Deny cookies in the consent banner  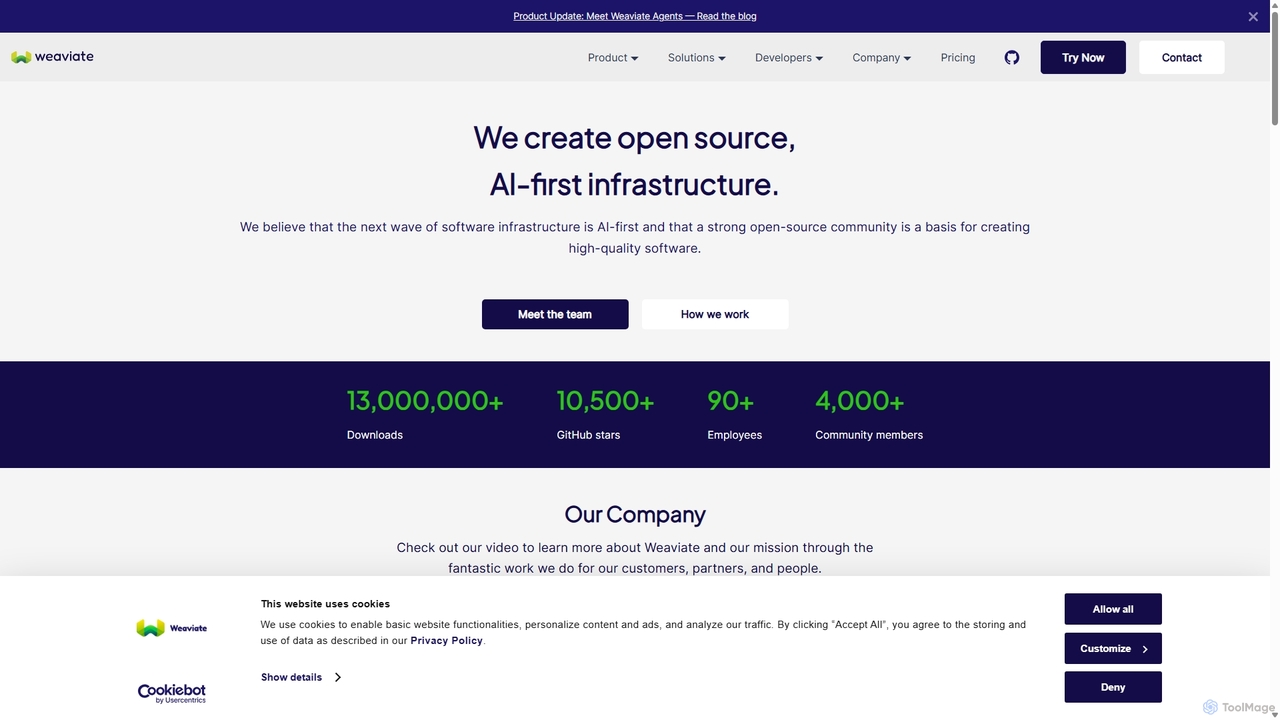tap(1113, 687)
